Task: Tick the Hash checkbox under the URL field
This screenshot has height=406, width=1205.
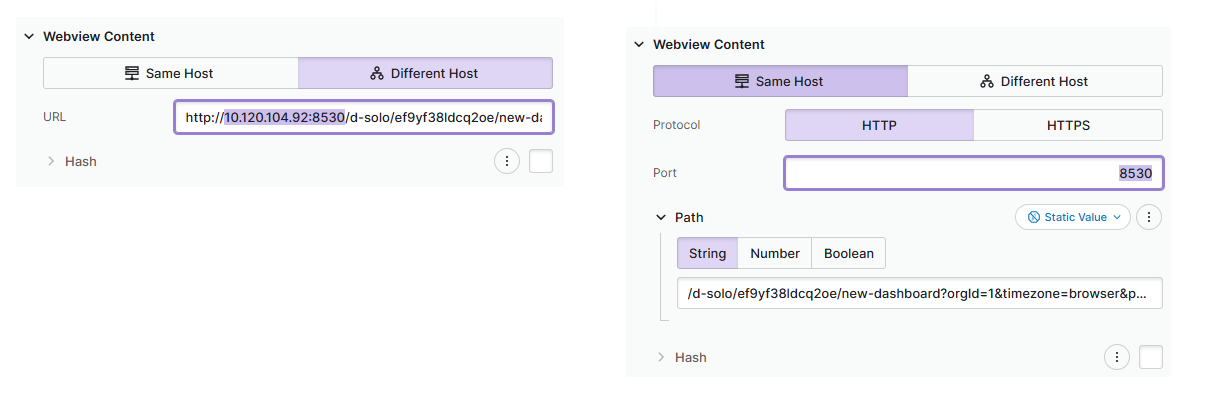Action: [541, 161]
